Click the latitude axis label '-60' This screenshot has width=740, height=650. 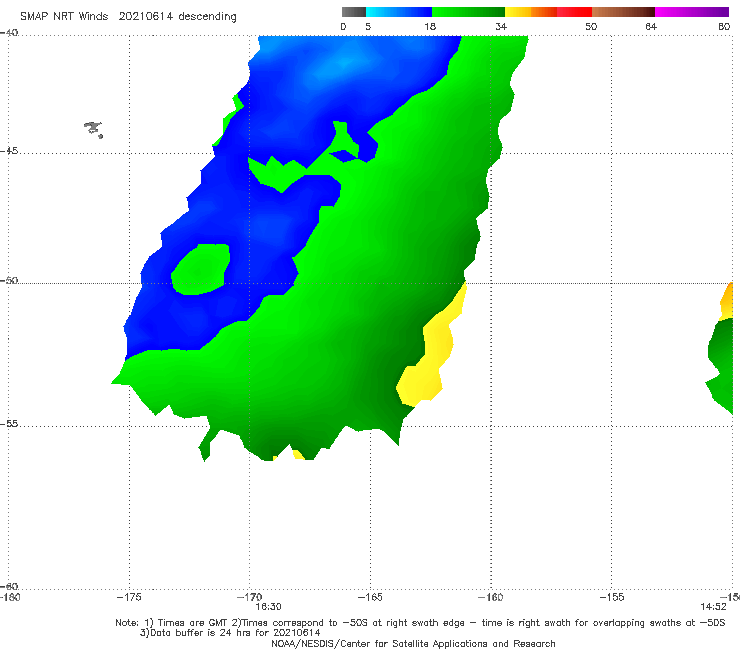9,586
